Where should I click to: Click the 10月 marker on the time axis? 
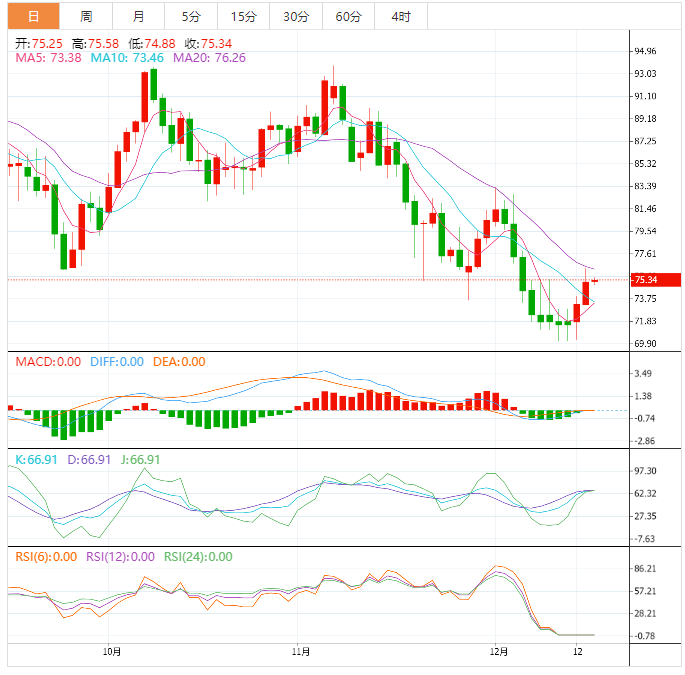[112, 652]
